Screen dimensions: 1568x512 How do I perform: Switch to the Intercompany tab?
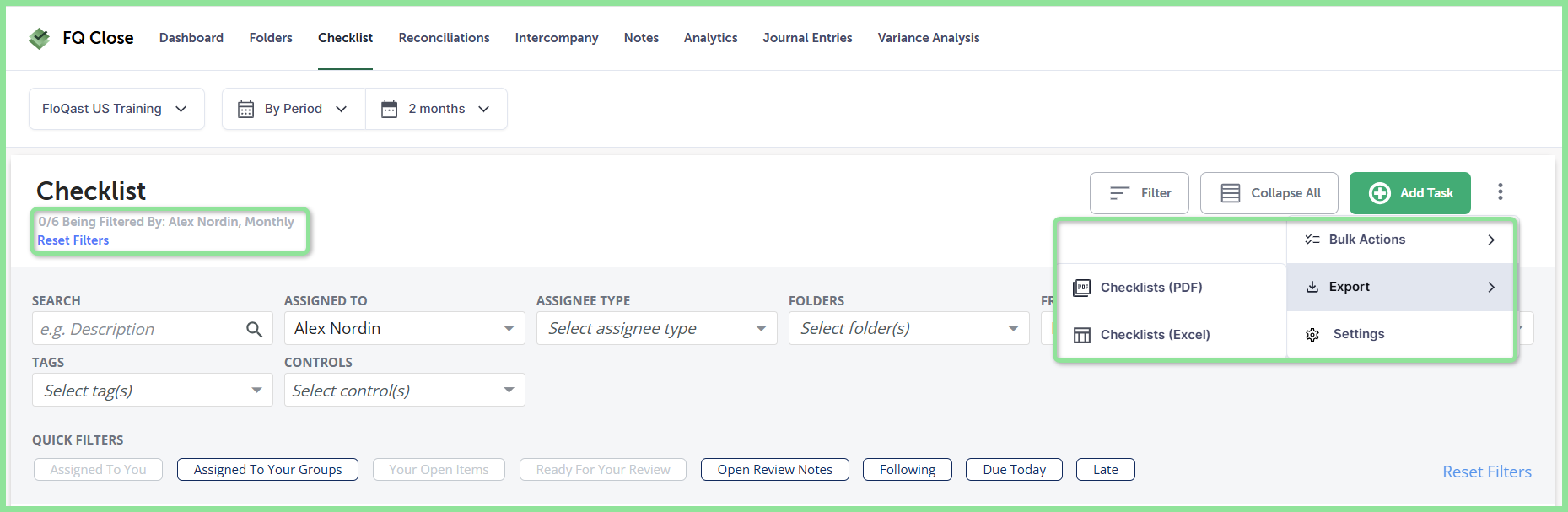pos(557,38)
